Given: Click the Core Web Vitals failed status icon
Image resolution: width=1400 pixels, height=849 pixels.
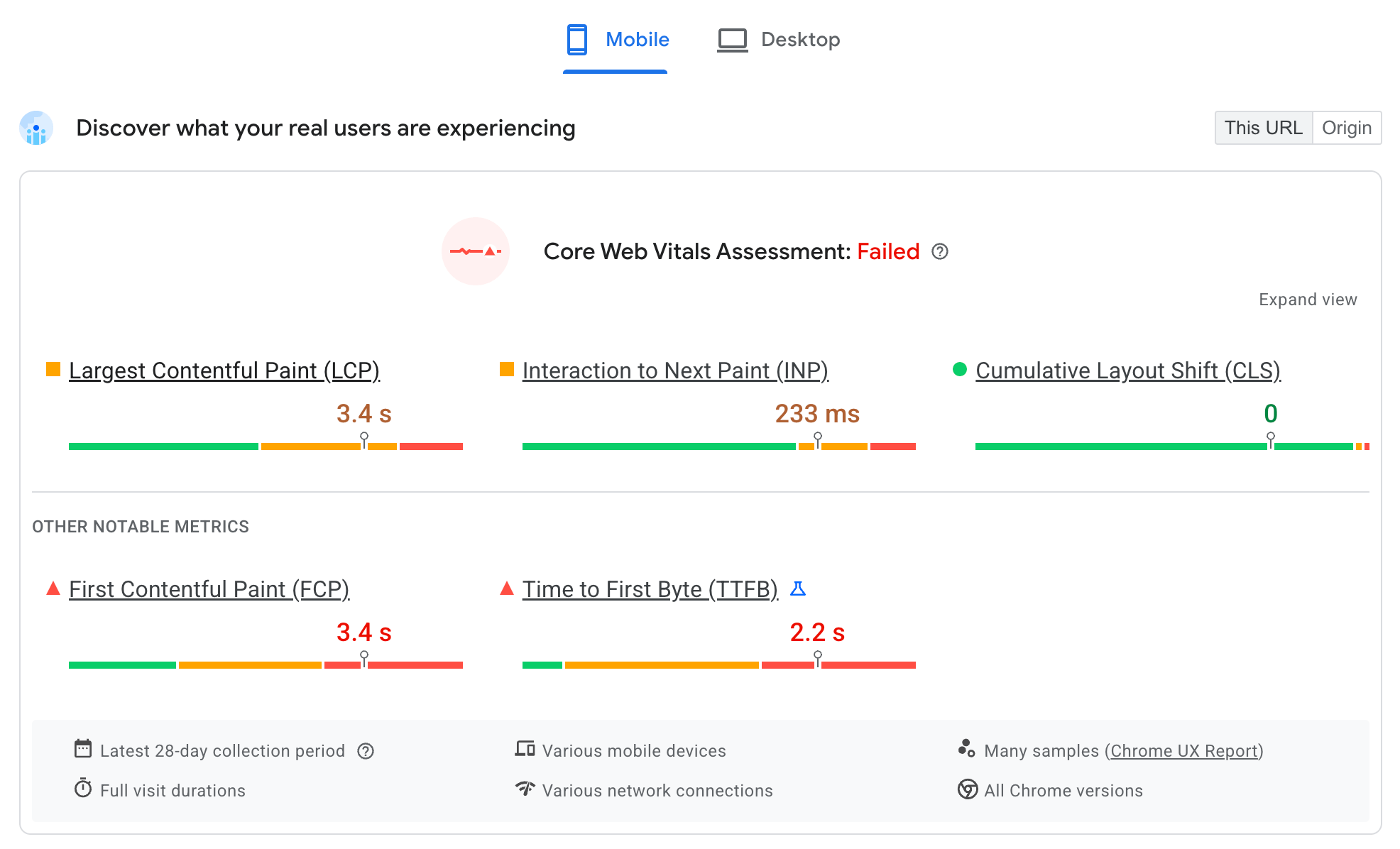Looking at the screenshot, I should click(x=478, y=252).
